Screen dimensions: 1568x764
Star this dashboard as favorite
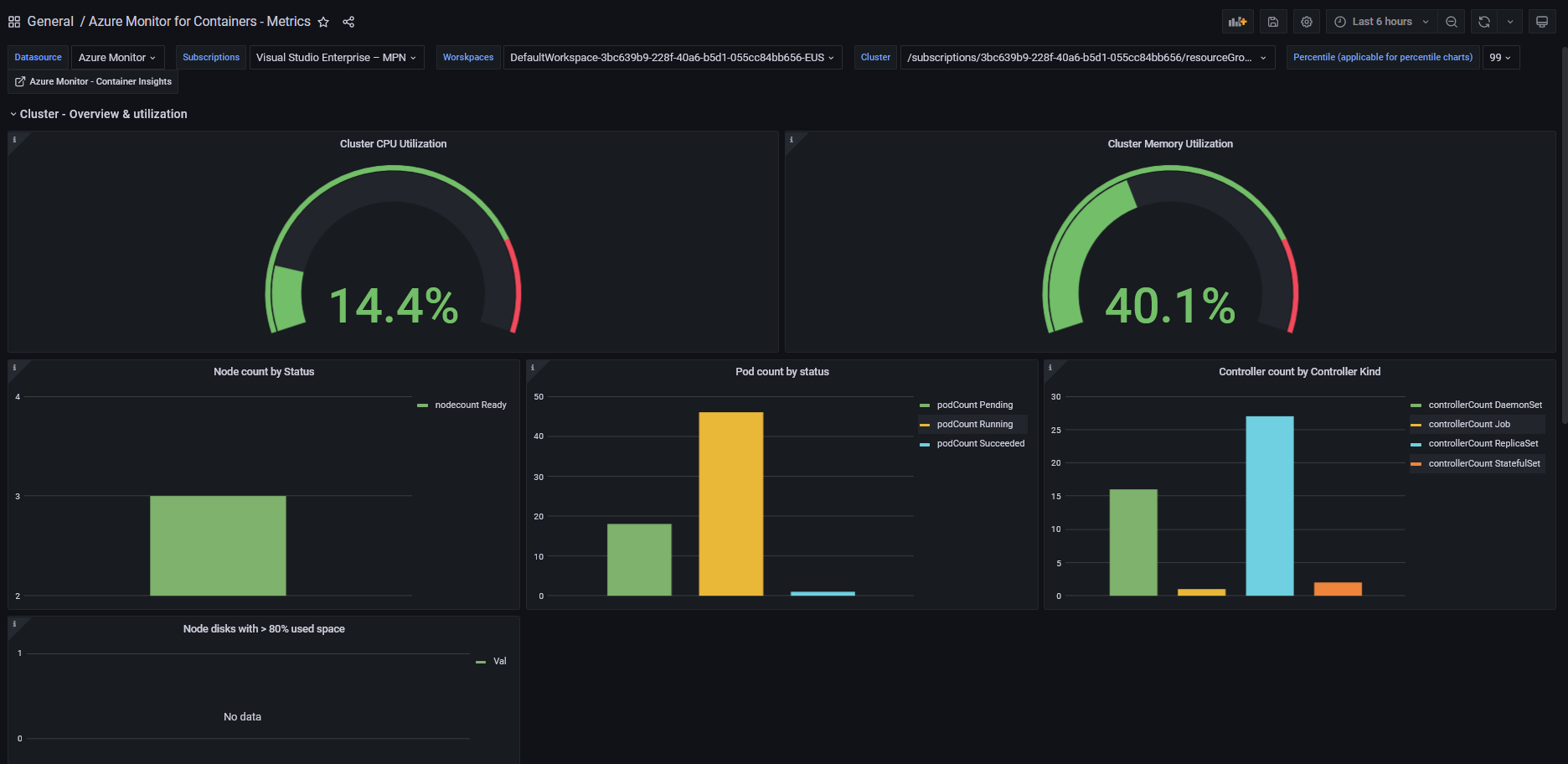click(323, 22)
